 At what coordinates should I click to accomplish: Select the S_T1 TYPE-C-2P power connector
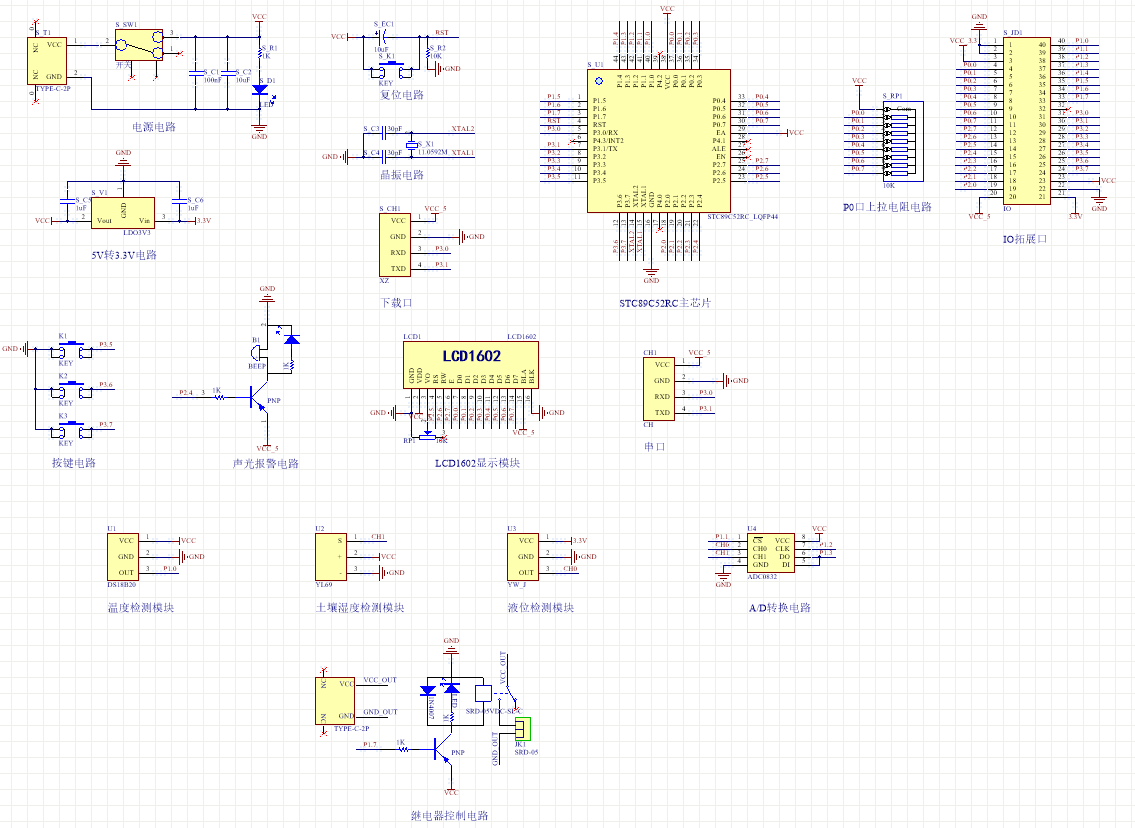(47, 61)
